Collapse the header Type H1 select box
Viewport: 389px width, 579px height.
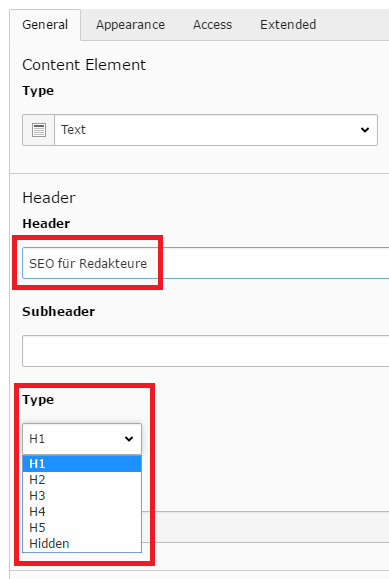pos(82,439)
